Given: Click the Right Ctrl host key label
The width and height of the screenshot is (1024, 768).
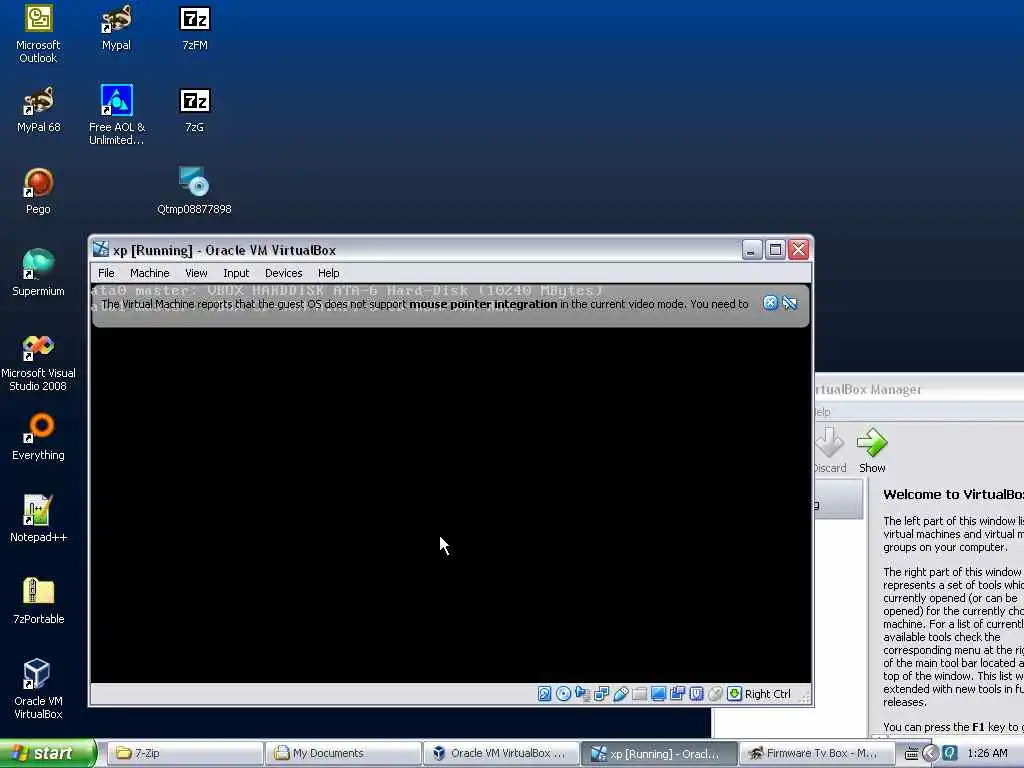Looking at the screenshot, I should click(x=767, y=694).
